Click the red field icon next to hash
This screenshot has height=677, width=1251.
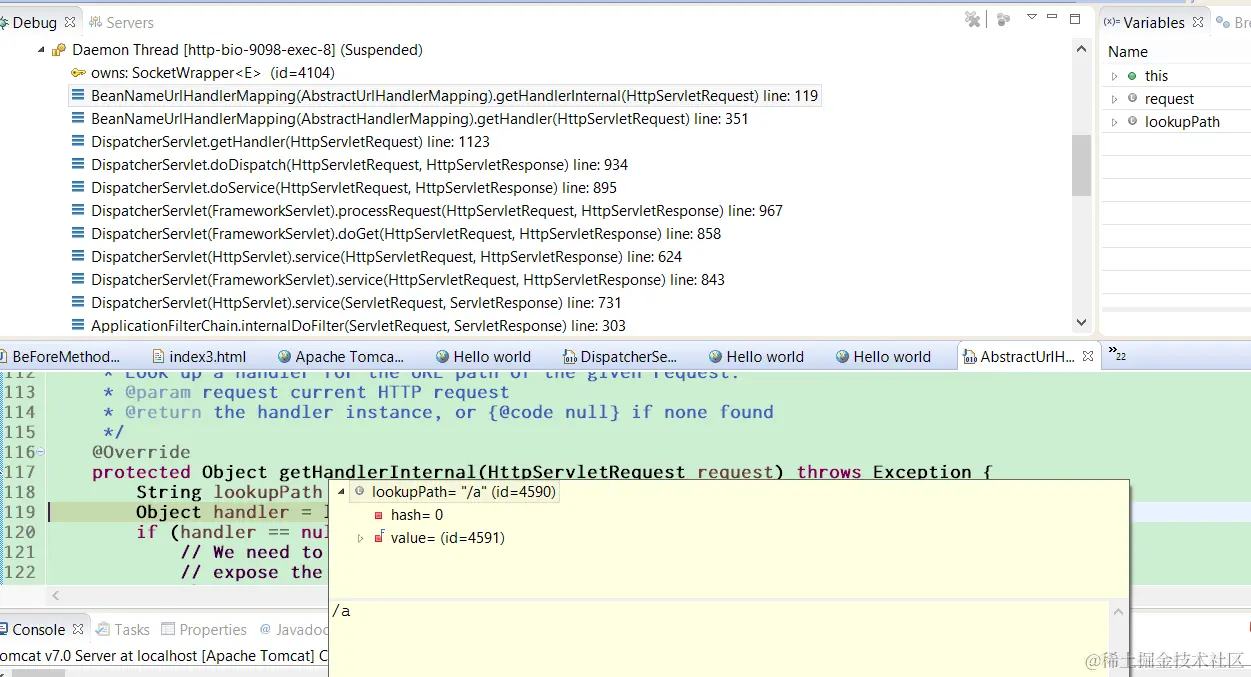379,515
